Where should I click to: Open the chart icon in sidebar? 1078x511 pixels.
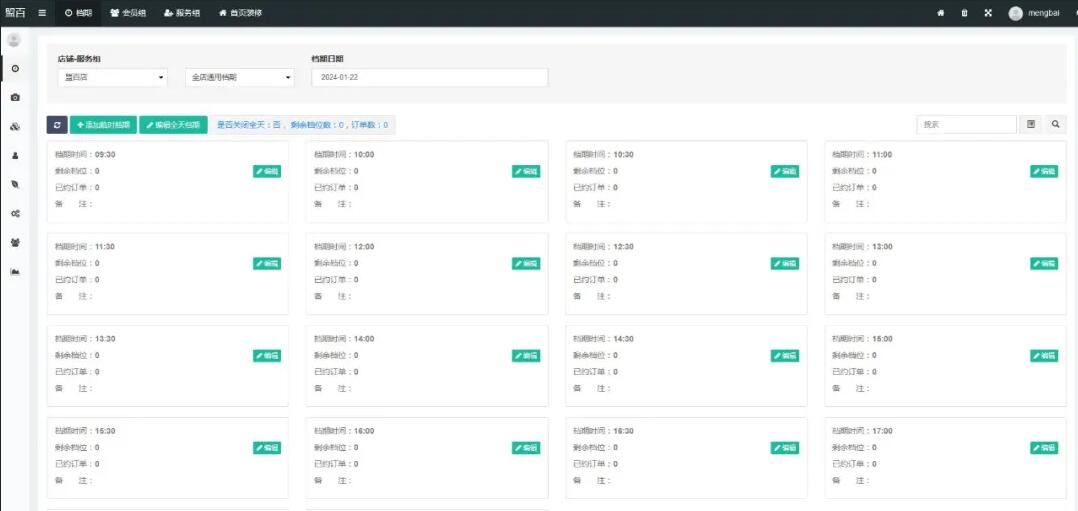15,272
